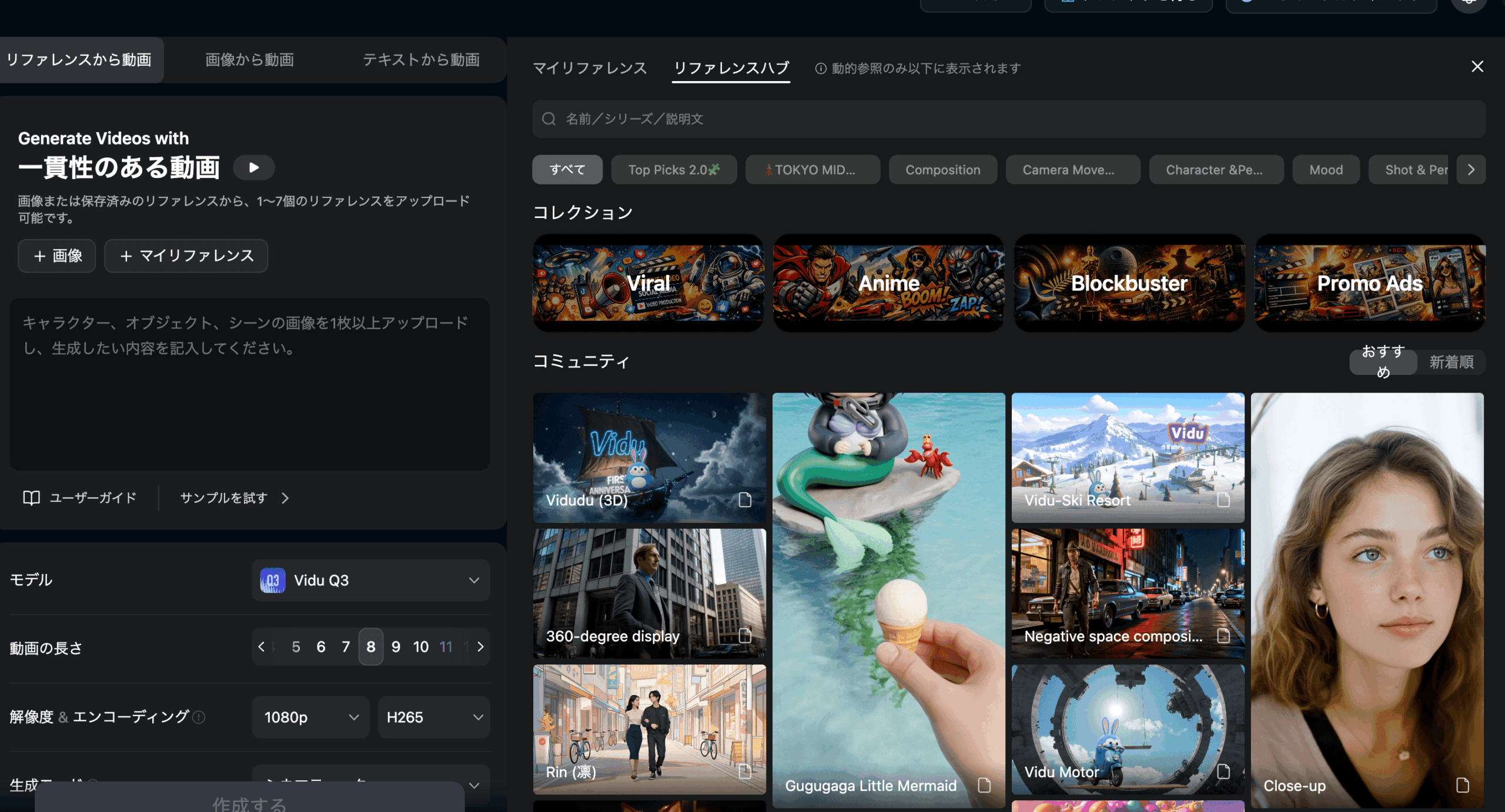Viewport: 1505px width, 812px height.
Task: Open the H265 encoding dropdown
Action: pos(434,717)
